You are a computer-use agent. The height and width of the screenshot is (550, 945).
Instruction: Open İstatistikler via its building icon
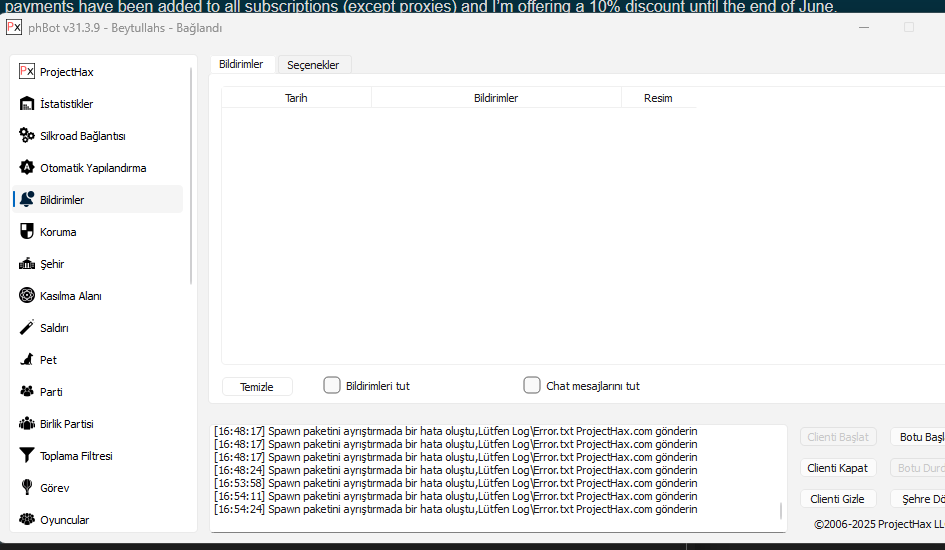[x=27, y=104]
